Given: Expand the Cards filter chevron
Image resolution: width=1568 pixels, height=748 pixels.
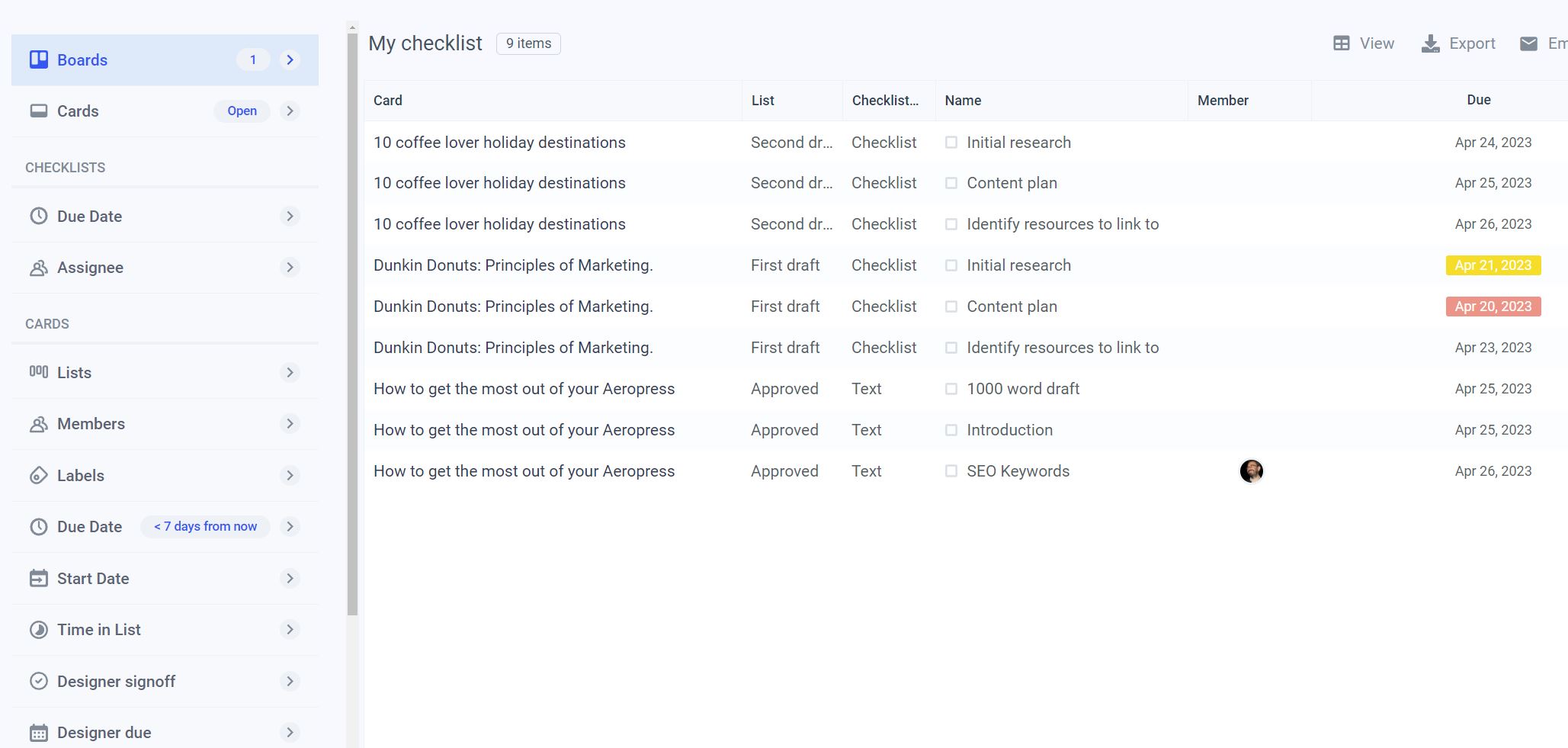Looking at the screenshot, I should tap(290, 111).
